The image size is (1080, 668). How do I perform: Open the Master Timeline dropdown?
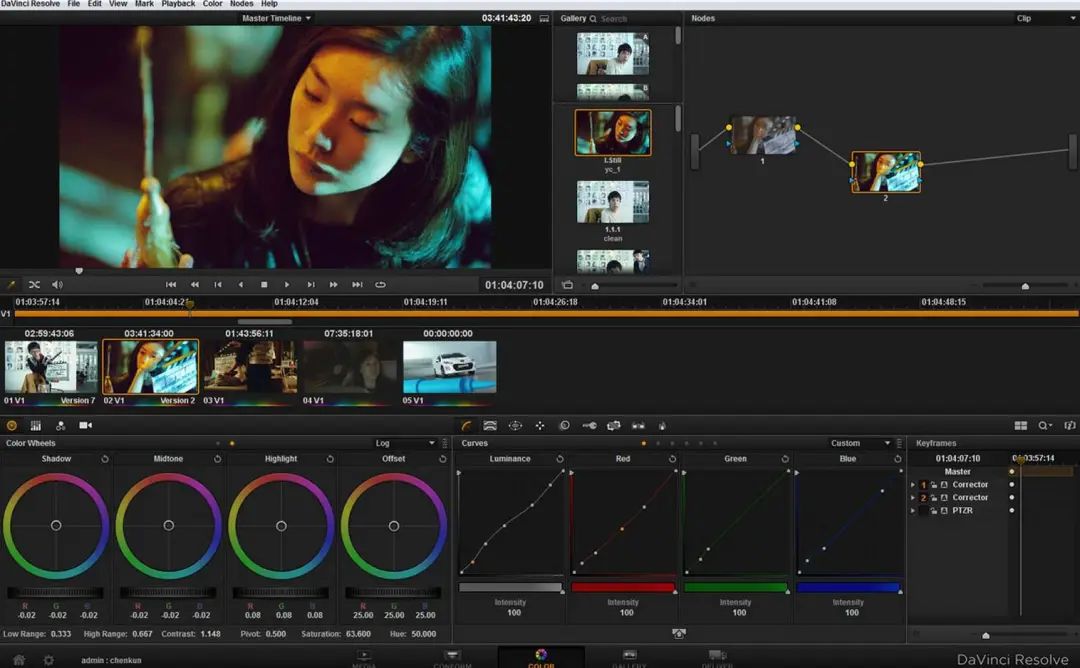277,18
